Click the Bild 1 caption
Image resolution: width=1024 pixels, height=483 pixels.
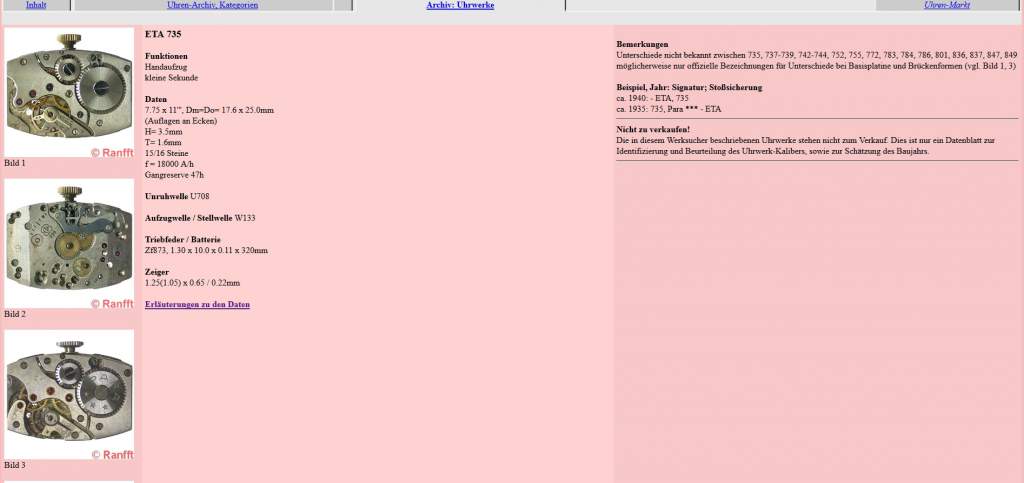[x=14, y=163]
